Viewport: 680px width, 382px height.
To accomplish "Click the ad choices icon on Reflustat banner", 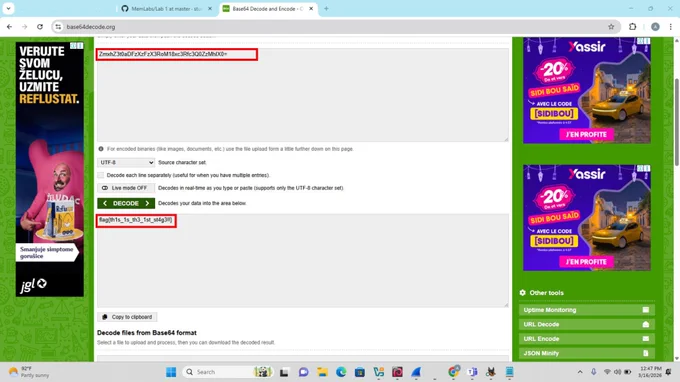I will point(80,46).
